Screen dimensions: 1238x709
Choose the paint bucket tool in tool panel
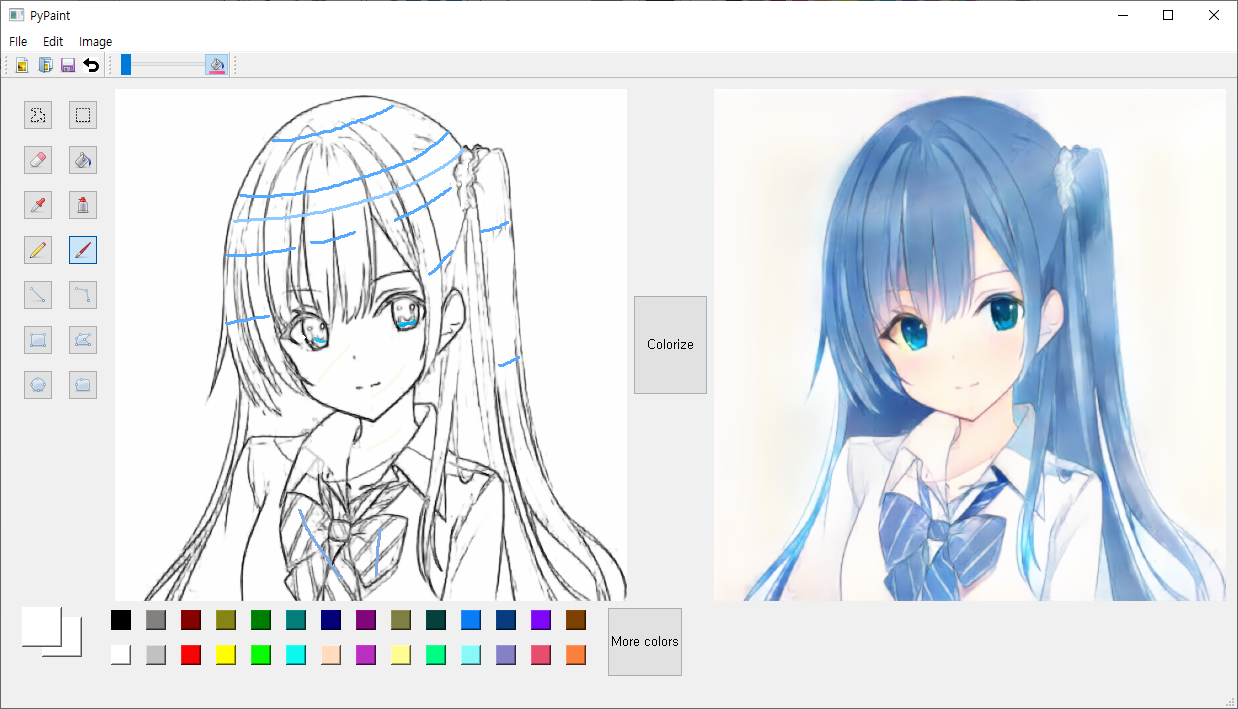pyautogui.click(x=83, y=160)
